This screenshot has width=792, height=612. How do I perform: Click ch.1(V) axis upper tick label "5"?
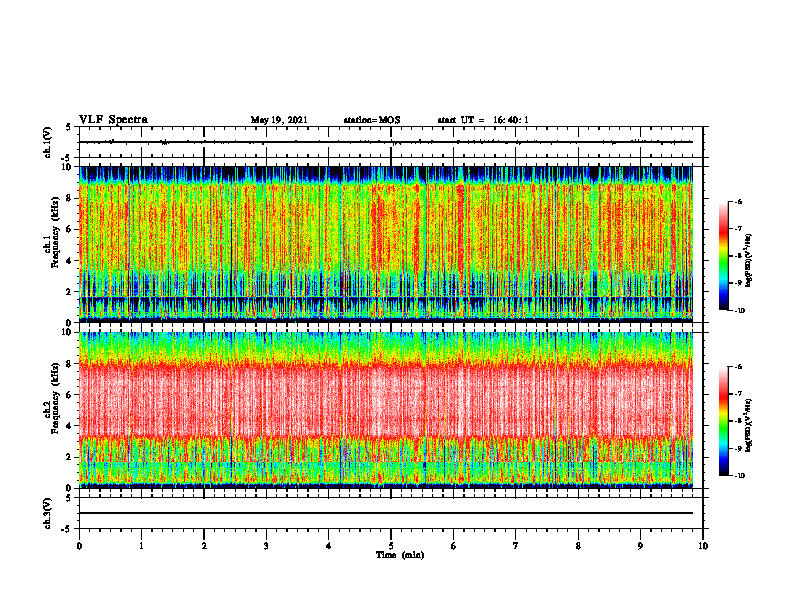(69, 127)
